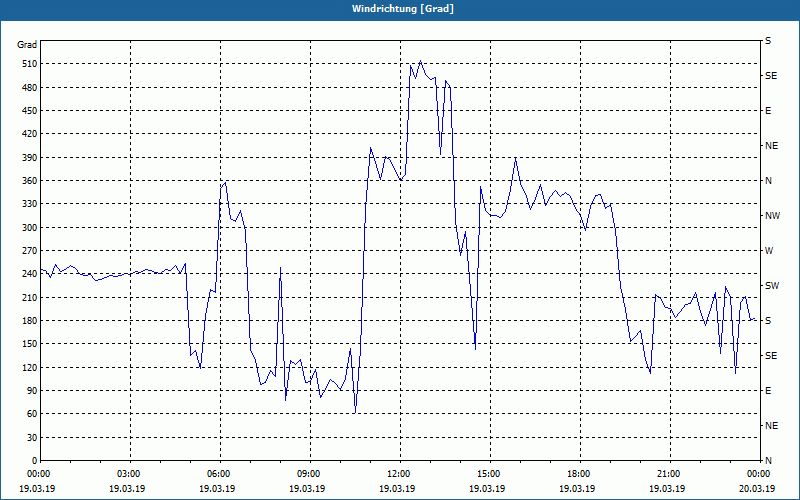Click the 510 value on the degree axis
This screenshot has width=800, height=500.
click(x=30, y=64)
